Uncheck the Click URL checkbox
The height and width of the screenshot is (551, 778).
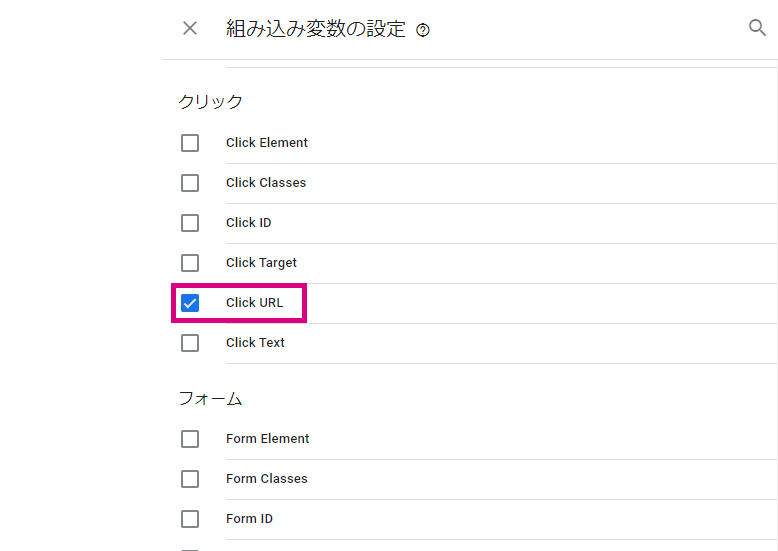click(x=190, y=303)
